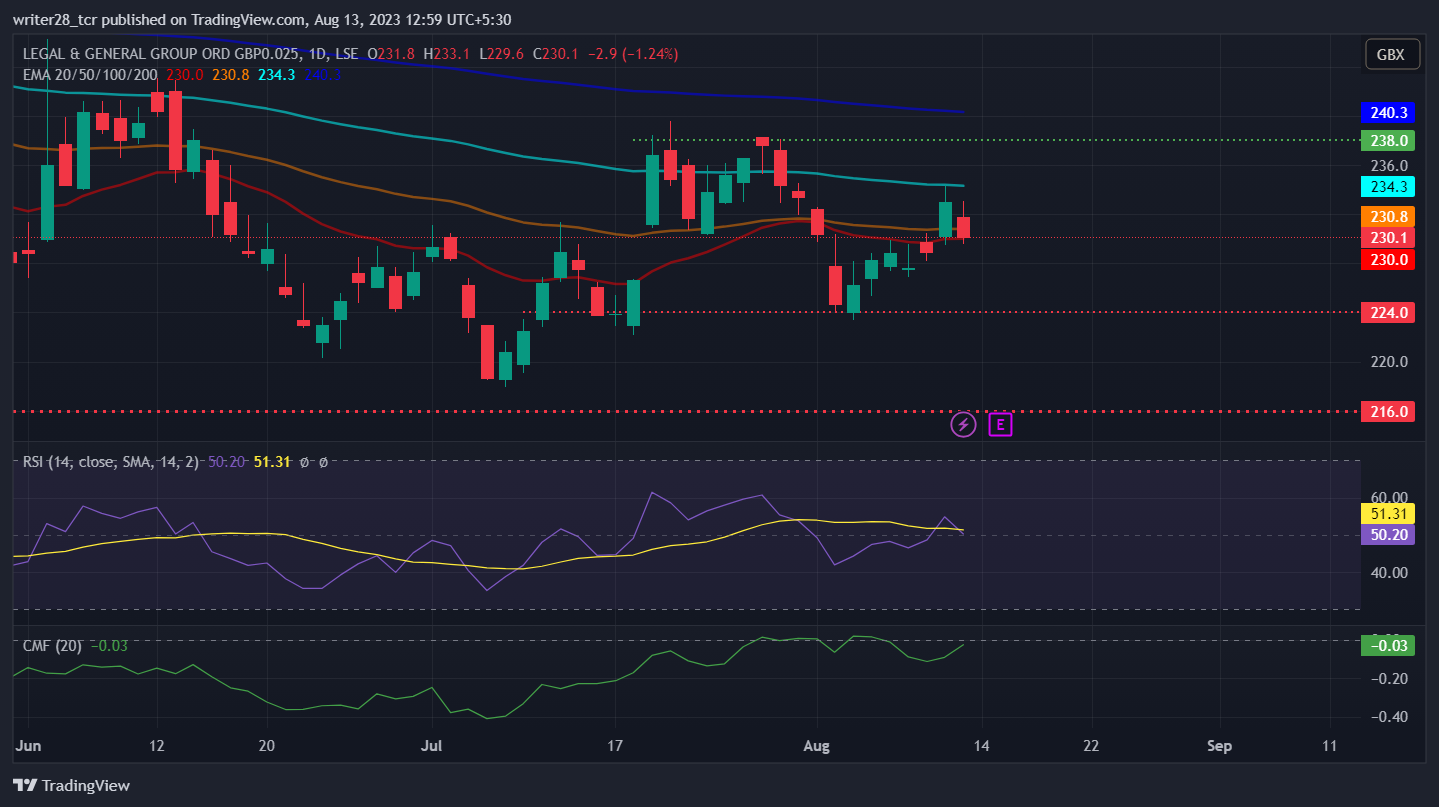The width and height of the screenshot is (1439, 807).
Task: Click the 230.1 last price axis label
Action: click(x=1388, y=238)
